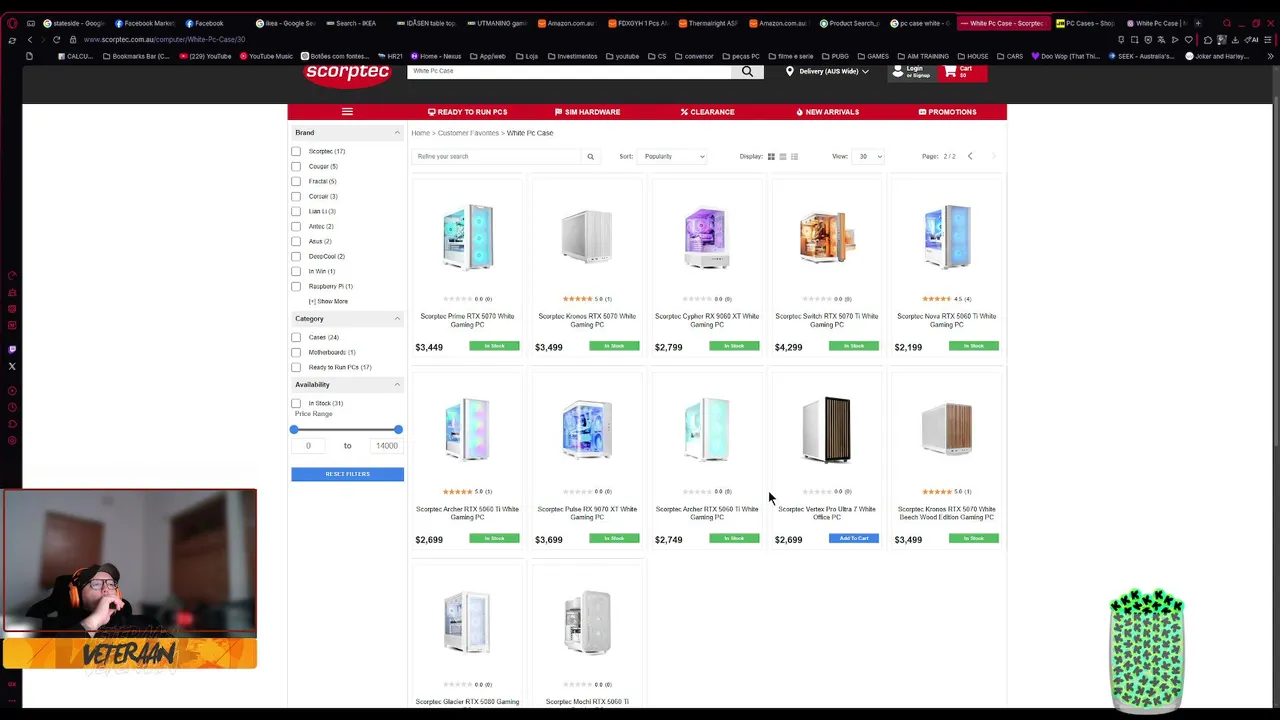Open Scorptec Prime RTX 5070 White Gaming PC

pos(467,320)
